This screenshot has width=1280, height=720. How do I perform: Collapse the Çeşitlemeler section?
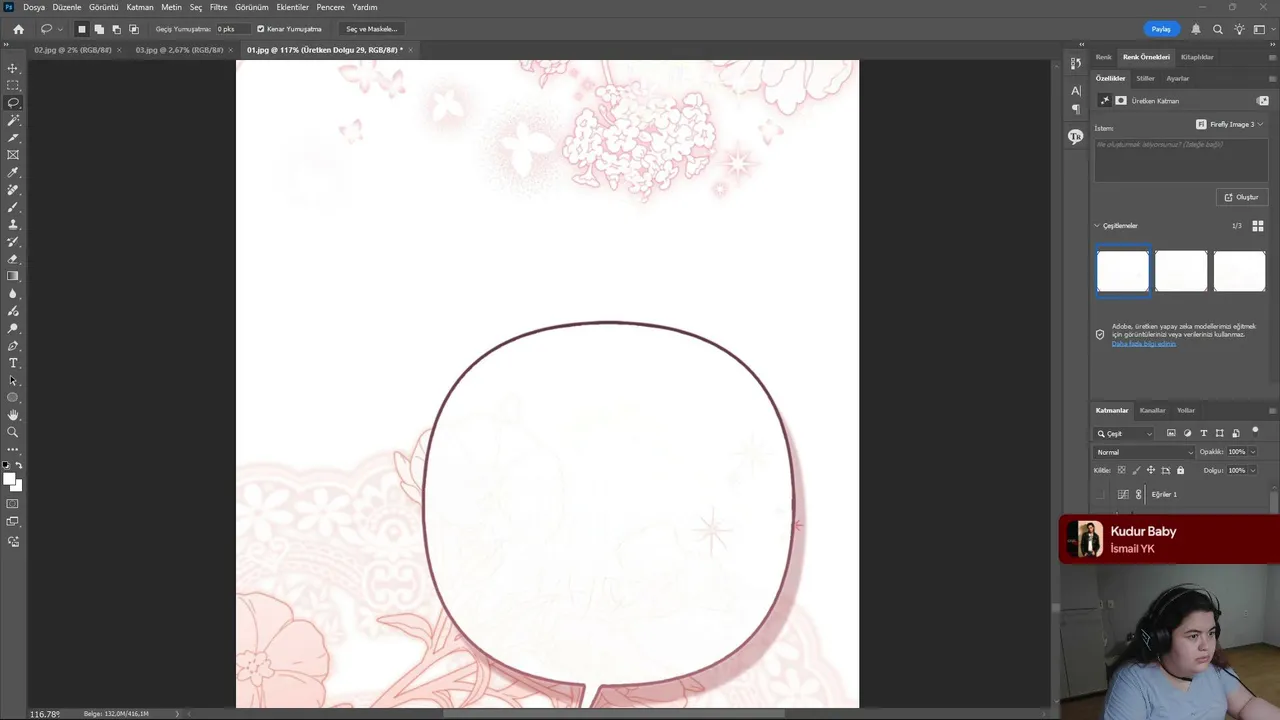(x=1096, y=226)
